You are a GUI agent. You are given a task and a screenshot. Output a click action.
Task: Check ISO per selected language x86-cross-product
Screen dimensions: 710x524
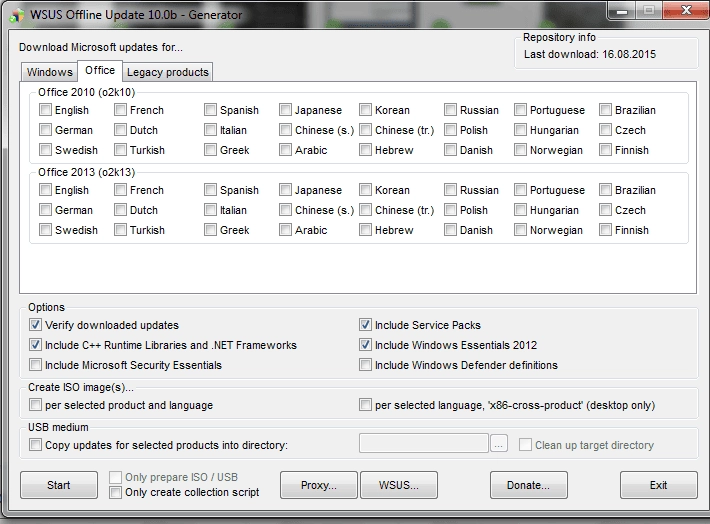[365, 405]
